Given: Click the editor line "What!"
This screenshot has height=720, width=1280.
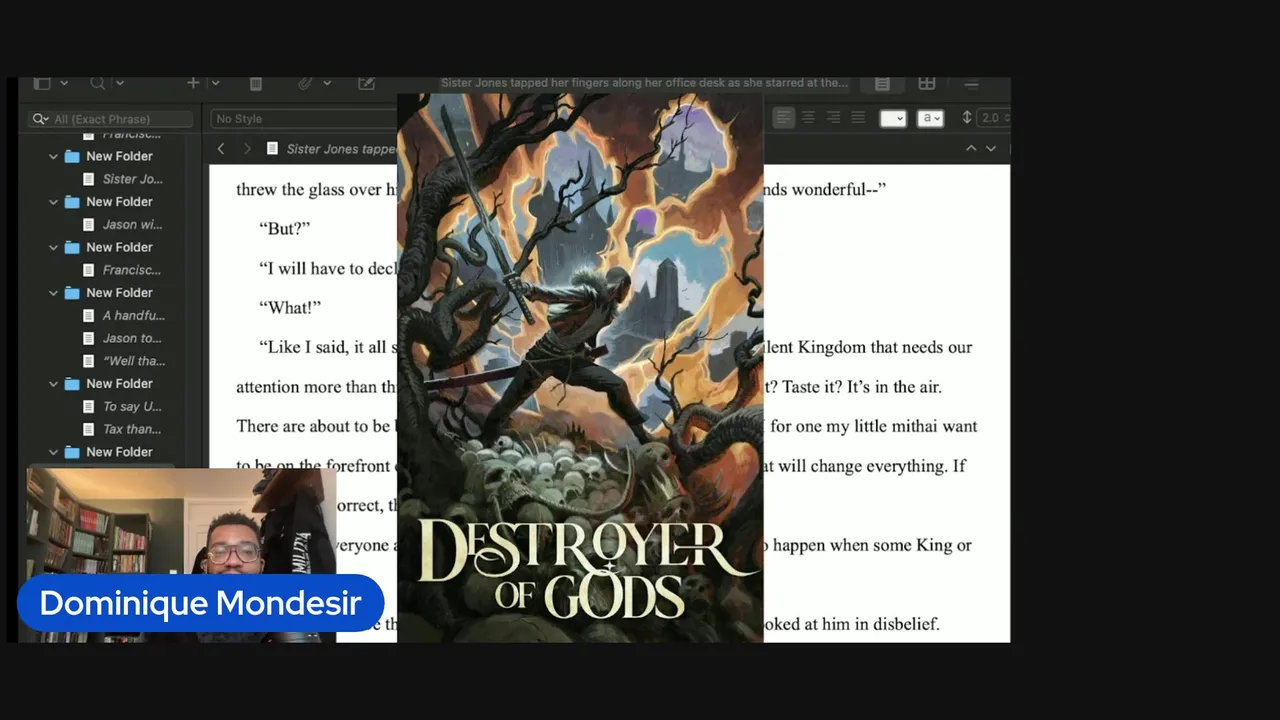Looking at the screenshot, I should (x=289, y=308).
